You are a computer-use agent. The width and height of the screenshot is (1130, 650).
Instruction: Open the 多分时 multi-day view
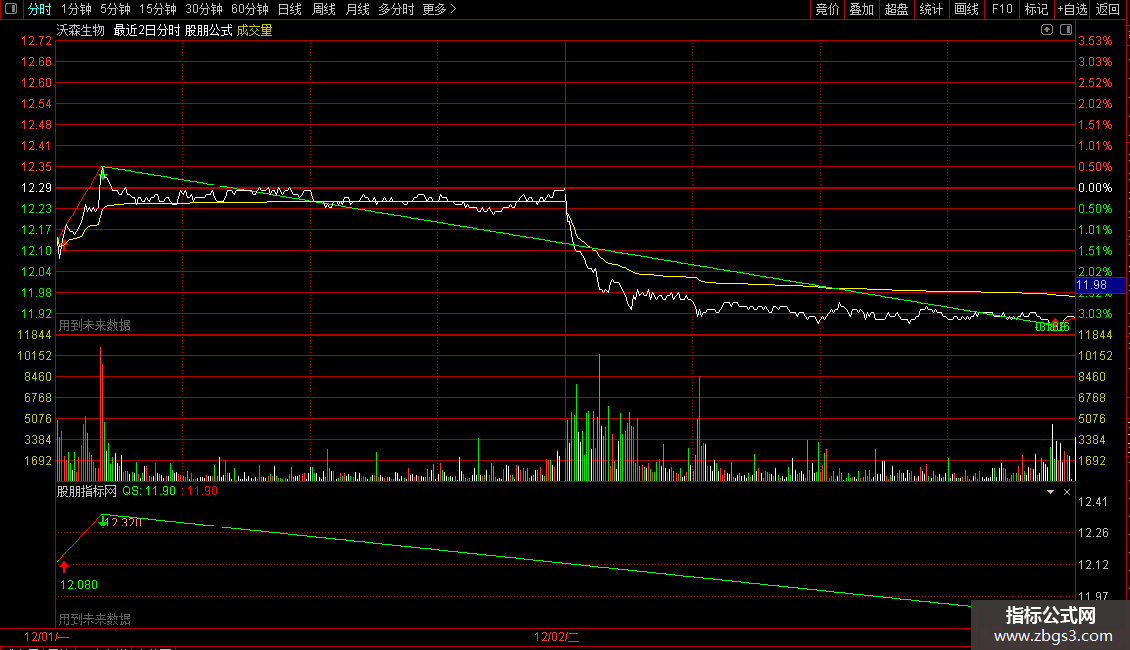[x=396, y=9]
